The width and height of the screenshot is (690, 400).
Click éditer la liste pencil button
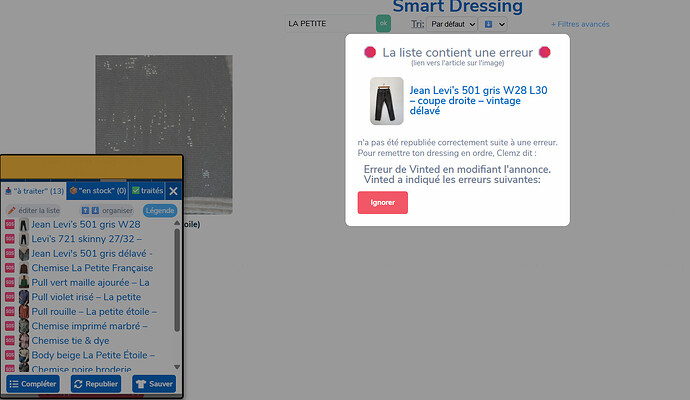tap(34, 210)
